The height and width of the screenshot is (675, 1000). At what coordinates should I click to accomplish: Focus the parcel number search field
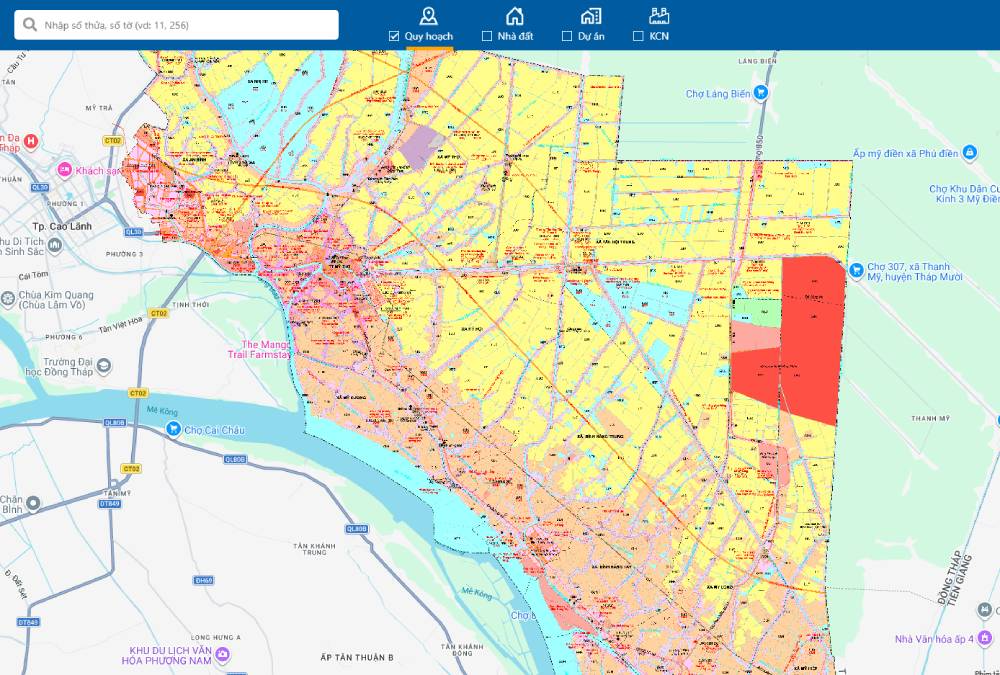pyautogui.click(x=185, y=25)
